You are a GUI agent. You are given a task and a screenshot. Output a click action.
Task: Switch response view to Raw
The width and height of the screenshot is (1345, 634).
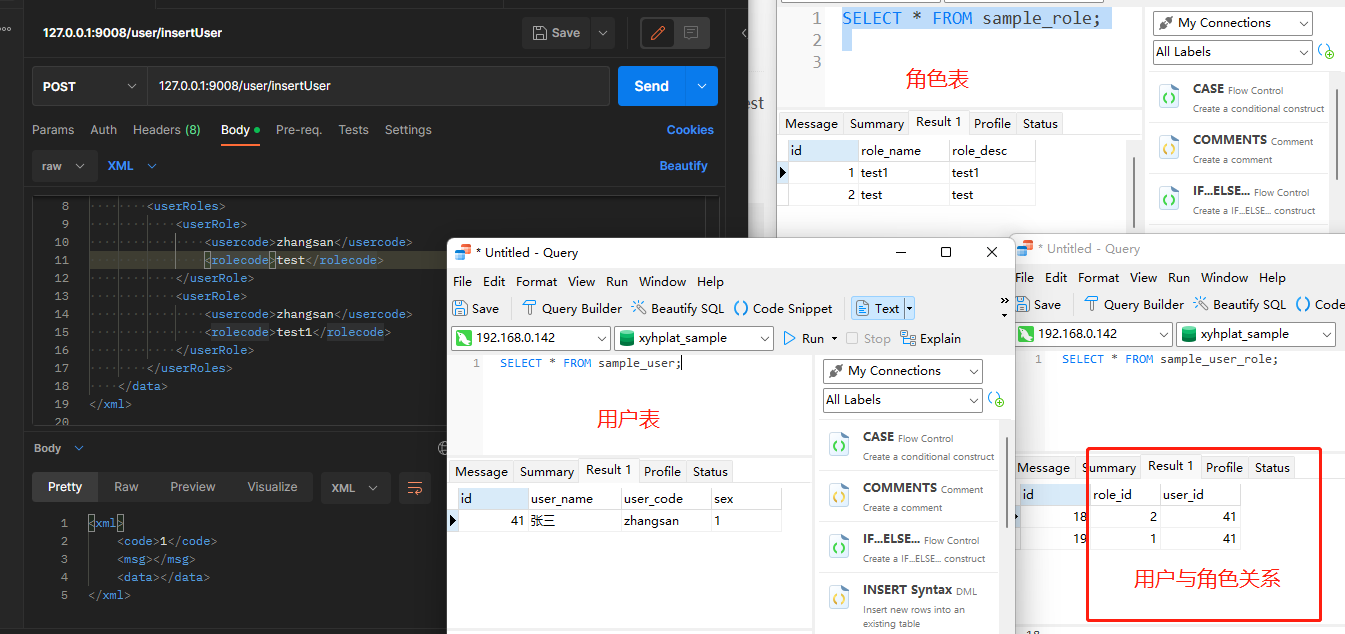click(x=126, y=487)
